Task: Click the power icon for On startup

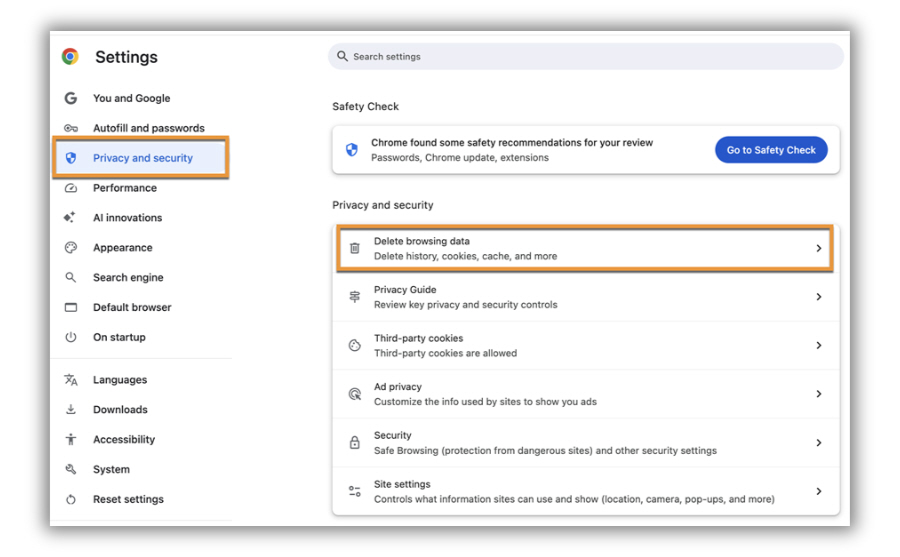Action: coord(71,337)
